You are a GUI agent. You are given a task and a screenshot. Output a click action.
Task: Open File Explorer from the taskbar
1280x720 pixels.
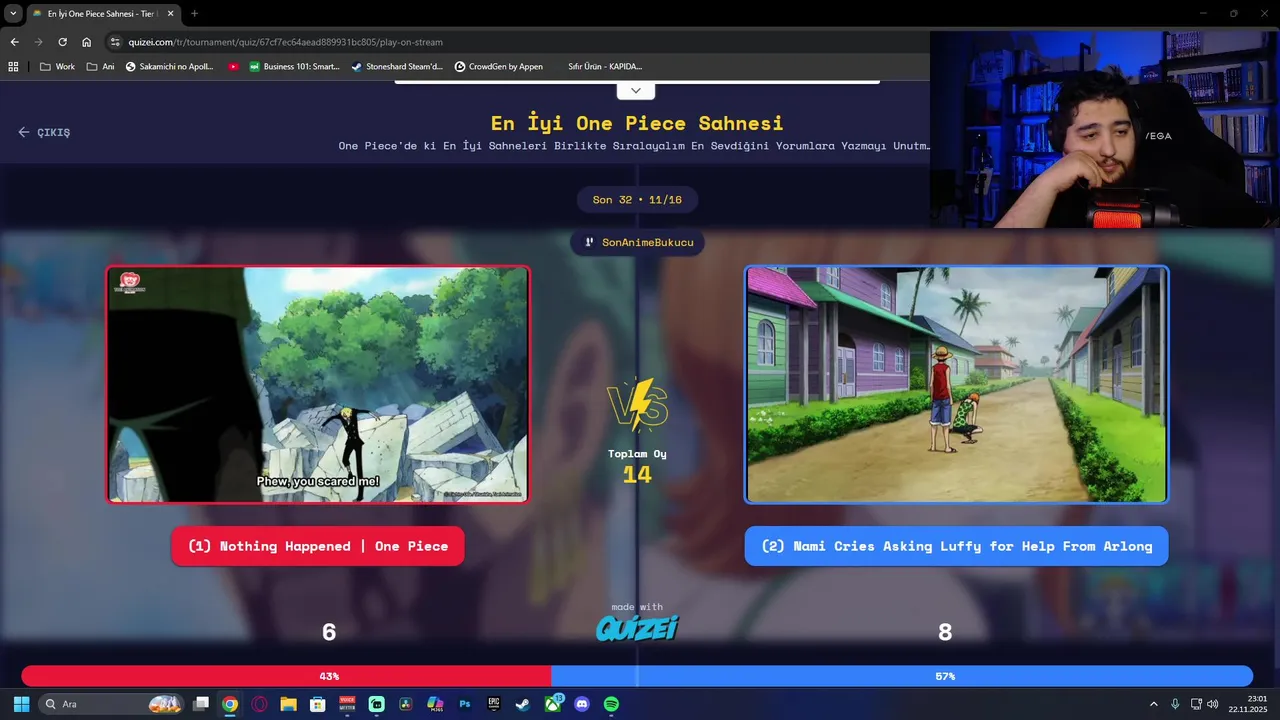coord(288,704)
